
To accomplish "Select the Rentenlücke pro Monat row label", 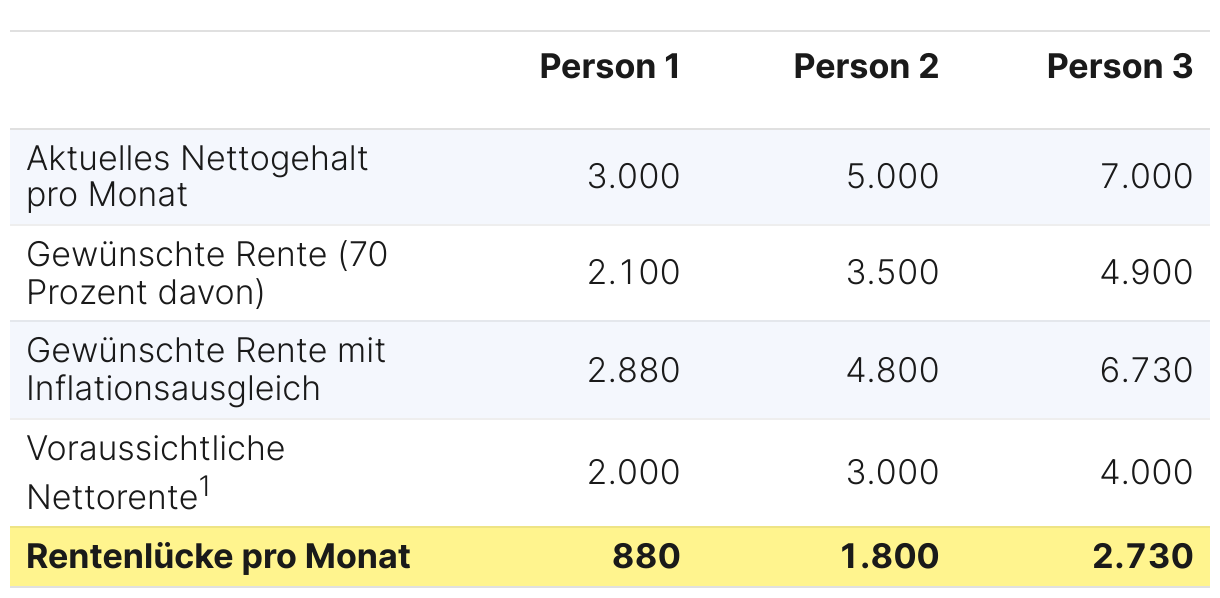I will pos(218,557).
